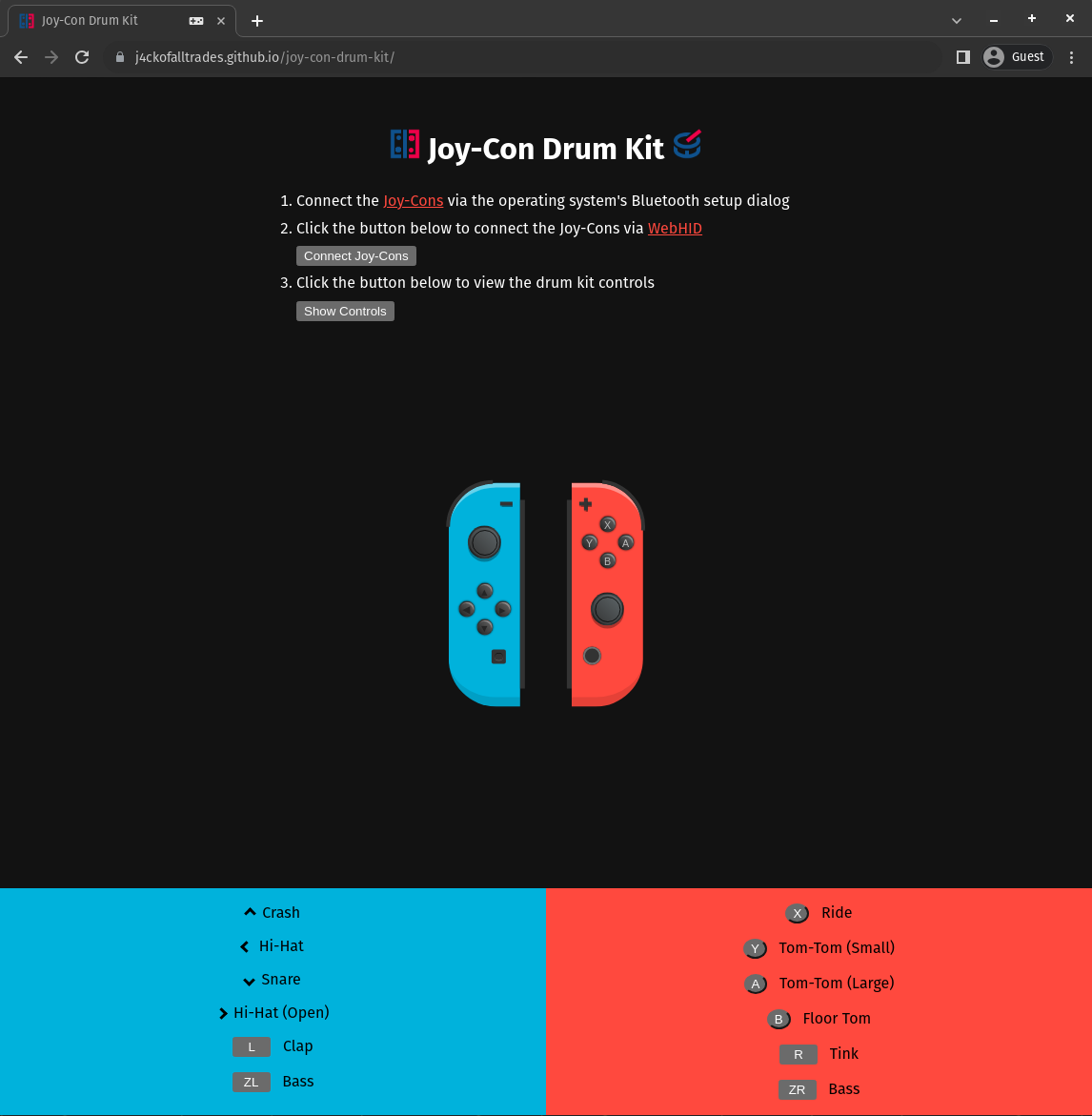Open the Chrome three-dot menu

coord(1071,57)
